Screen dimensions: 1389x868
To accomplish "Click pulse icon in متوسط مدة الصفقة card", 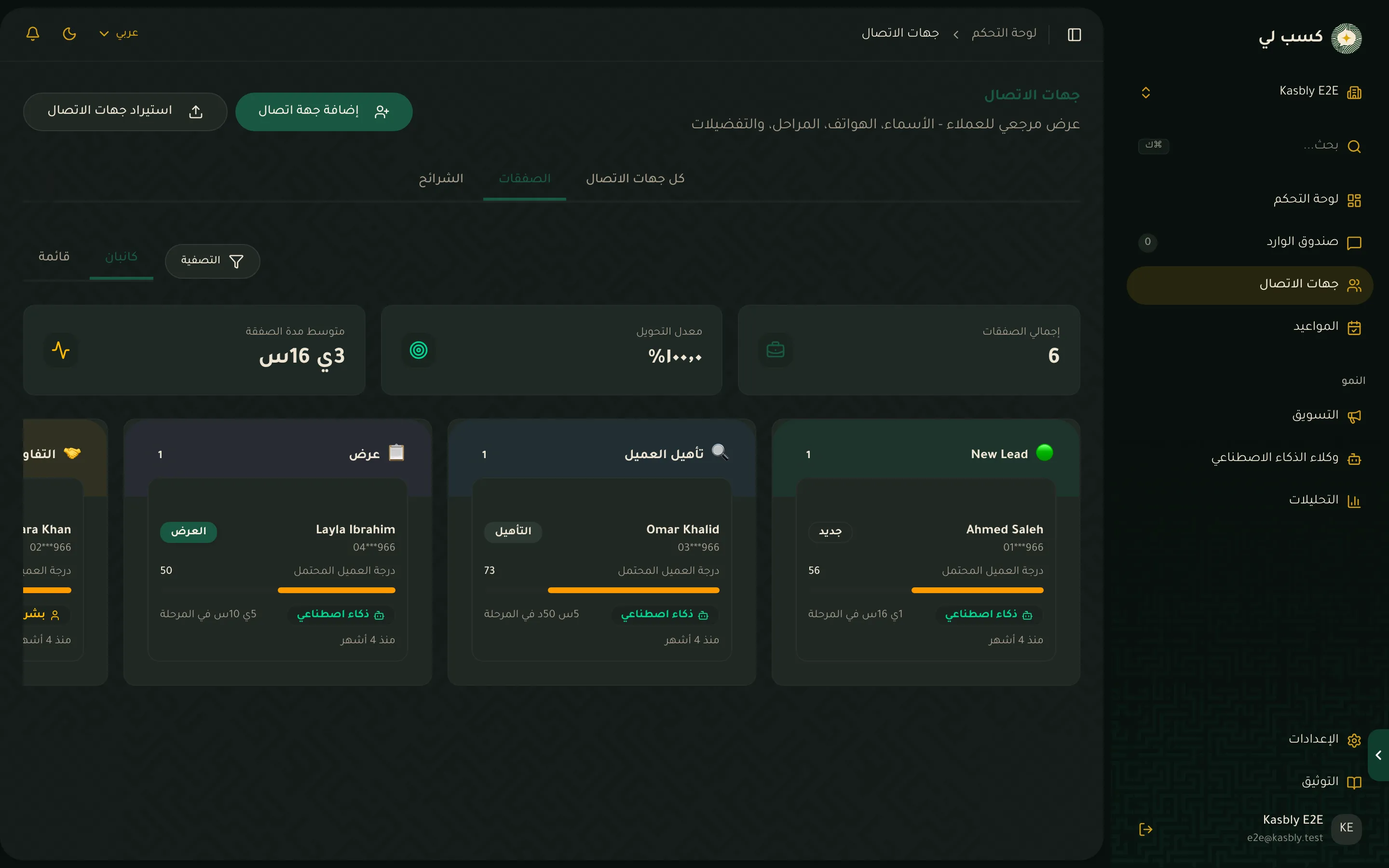I will coord(61,350).
